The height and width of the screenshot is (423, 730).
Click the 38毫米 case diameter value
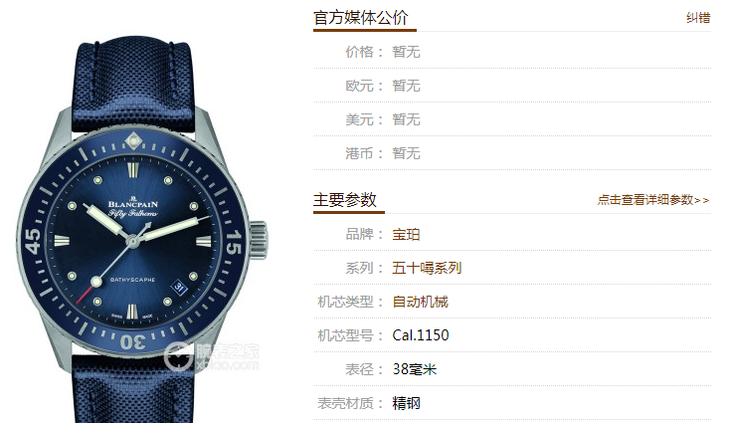tap(414, 369)
